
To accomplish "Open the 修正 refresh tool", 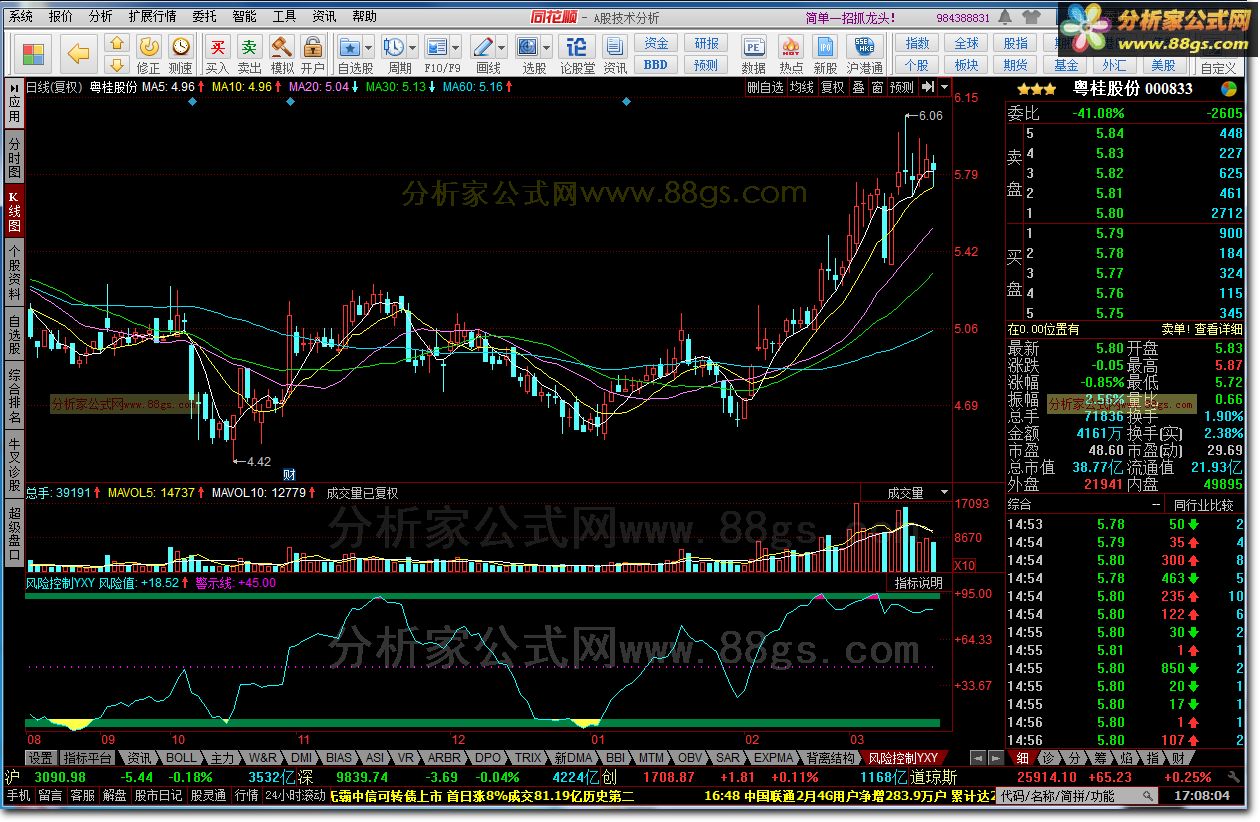I will tap(148, 46).
